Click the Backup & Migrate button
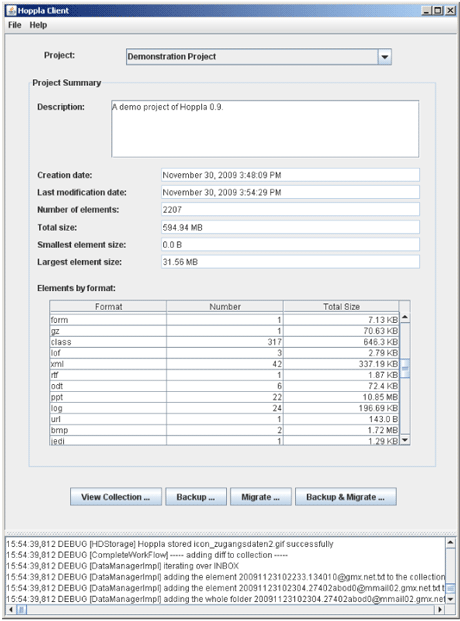Image resolution: width=460 pixels, height=621 pixels. pyautogui.click(x=345, y=497)
